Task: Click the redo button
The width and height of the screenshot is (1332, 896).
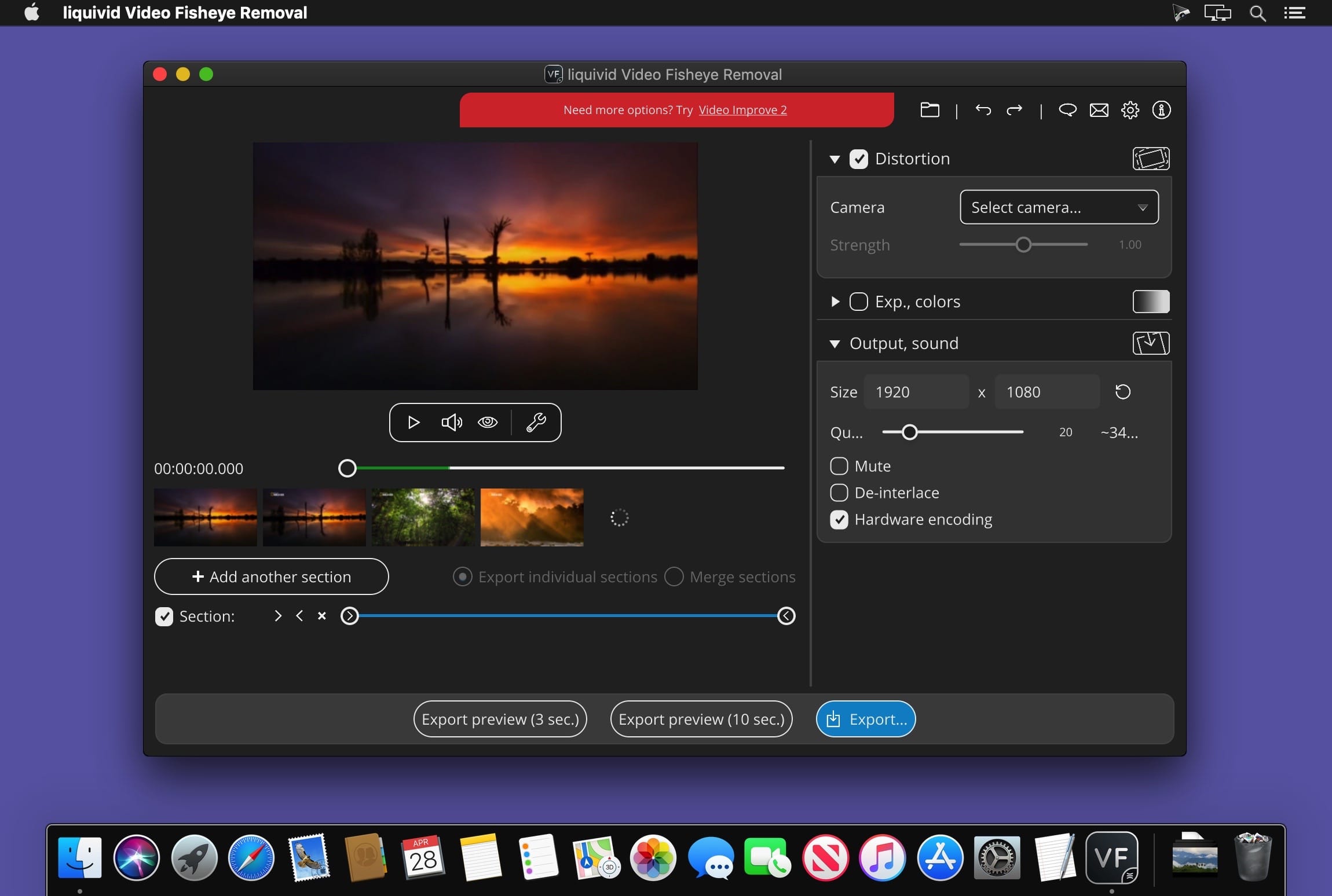Action: pyautogui.click(x=1014, y=109)
